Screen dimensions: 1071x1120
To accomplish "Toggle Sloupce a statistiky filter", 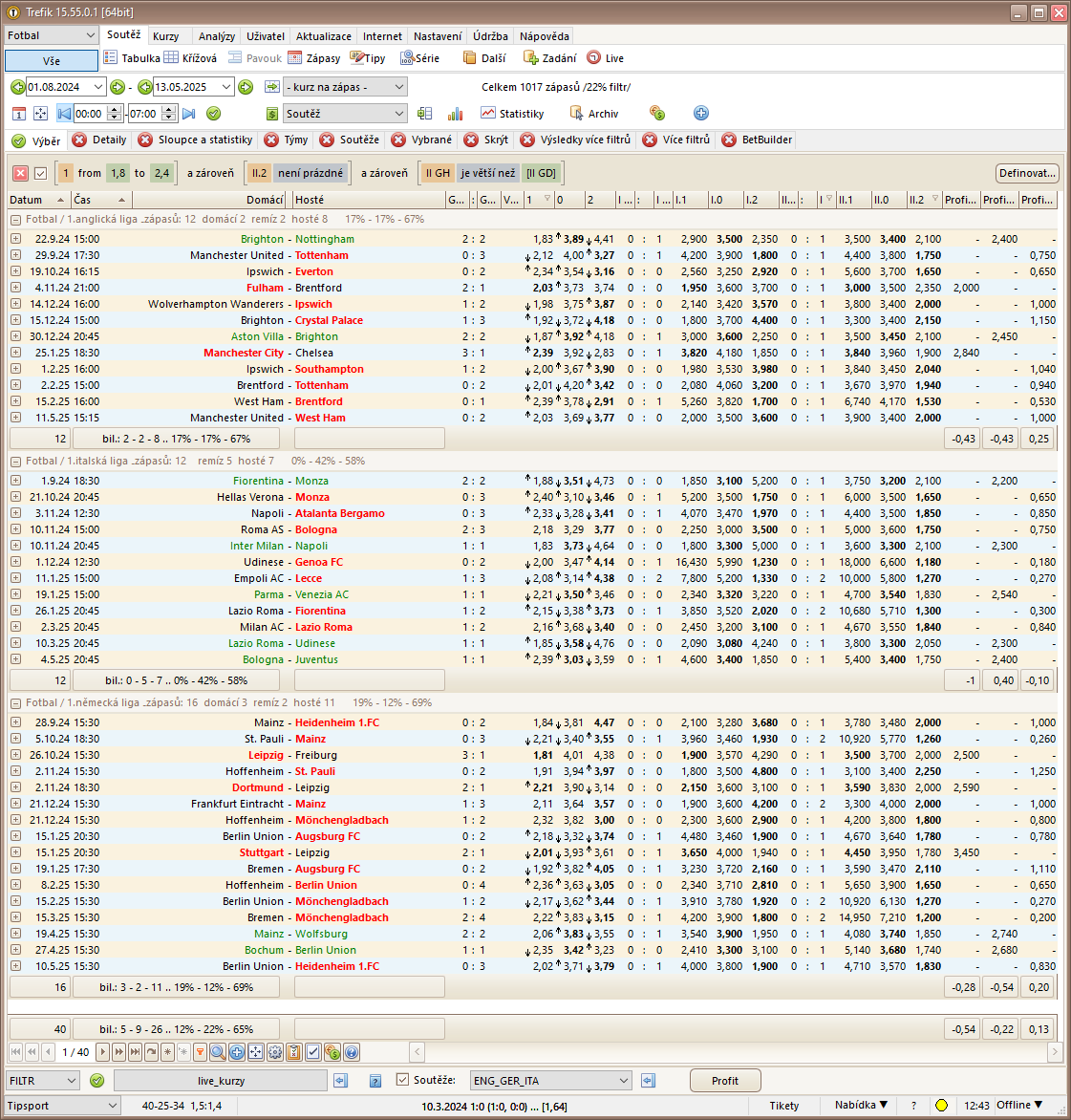I will (x=197, y=140).
